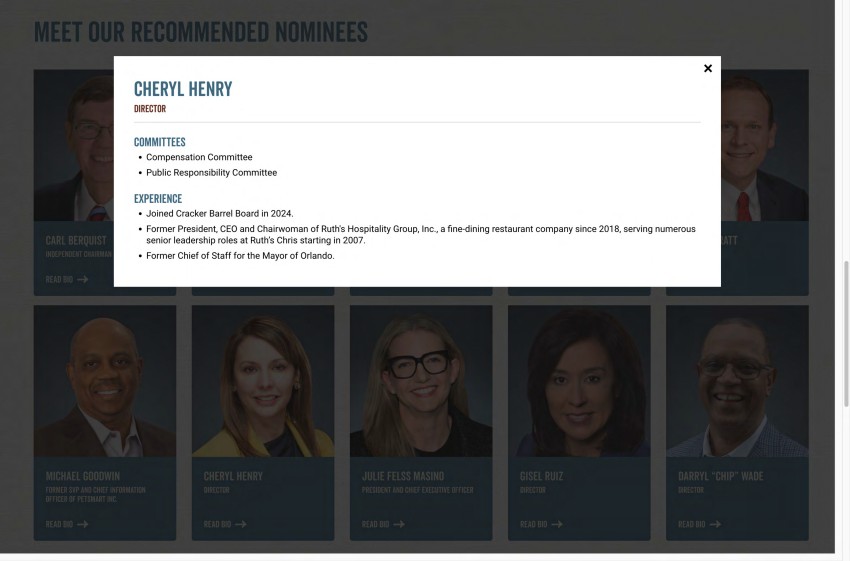Click the Committees section heading
Image resolution: width=850 pixels, height=561 pixels.
tap(159, 142)
